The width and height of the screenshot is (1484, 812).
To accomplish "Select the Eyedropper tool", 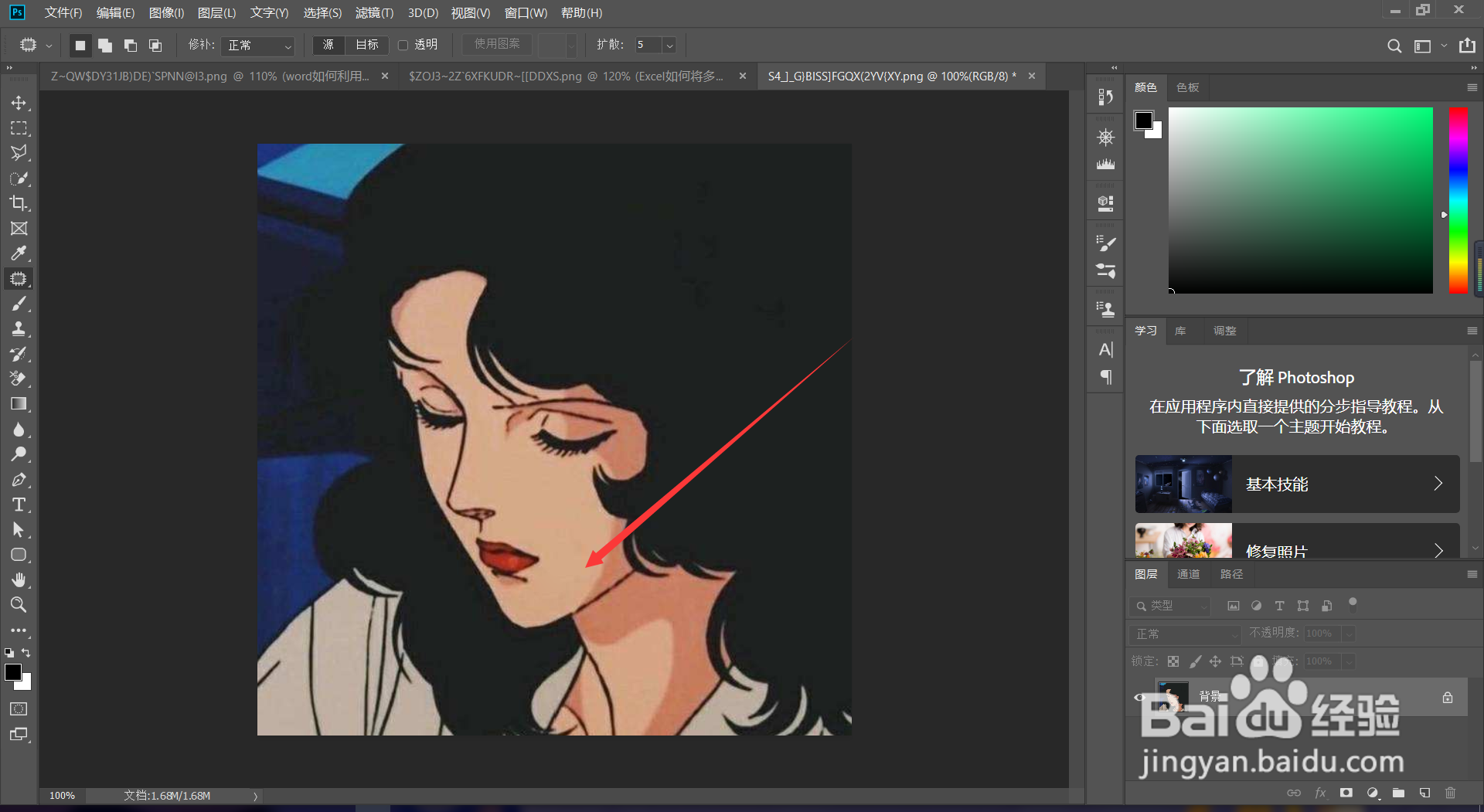I will (19, 253).
